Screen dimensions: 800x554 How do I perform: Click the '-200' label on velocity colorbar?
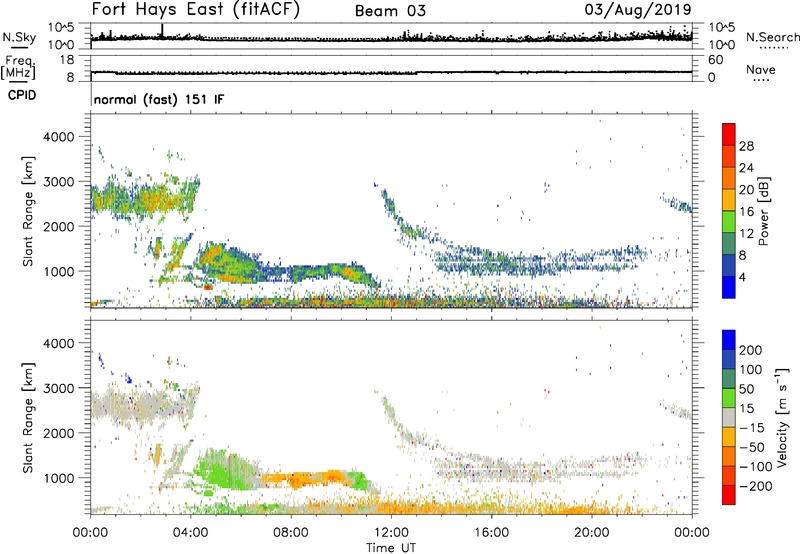[x=756, y=486]
